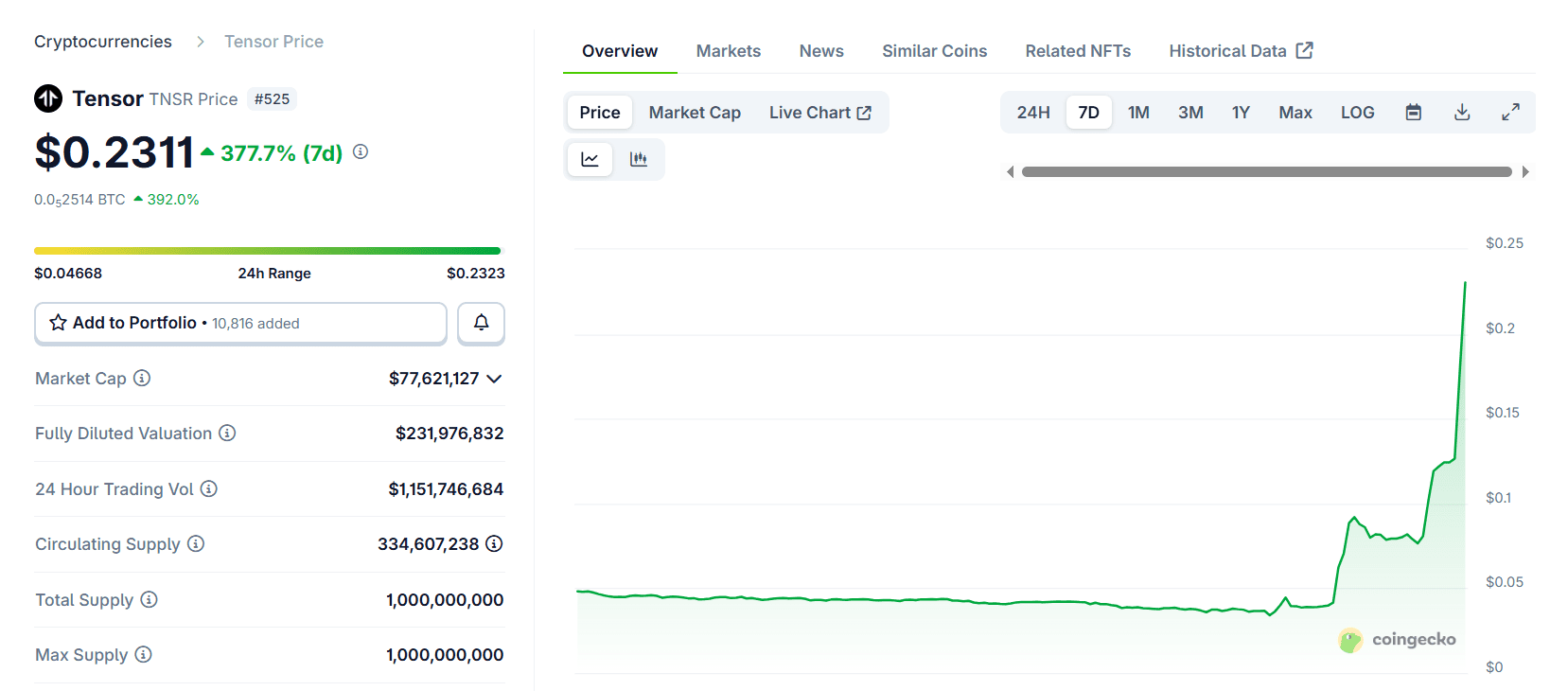Screen dimensions: 1568x691
Task: Expand the Market Cap value dropdown
Action: pyautogui.click(x=494, y=379)
